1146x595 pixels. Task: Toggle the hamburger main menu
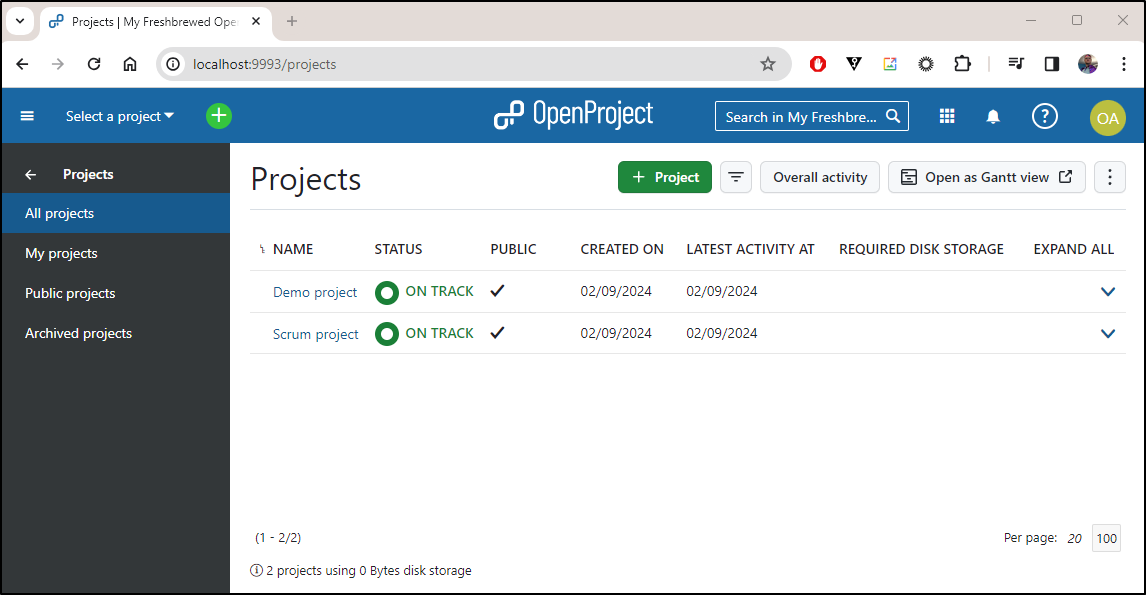[x=27, y=116]
